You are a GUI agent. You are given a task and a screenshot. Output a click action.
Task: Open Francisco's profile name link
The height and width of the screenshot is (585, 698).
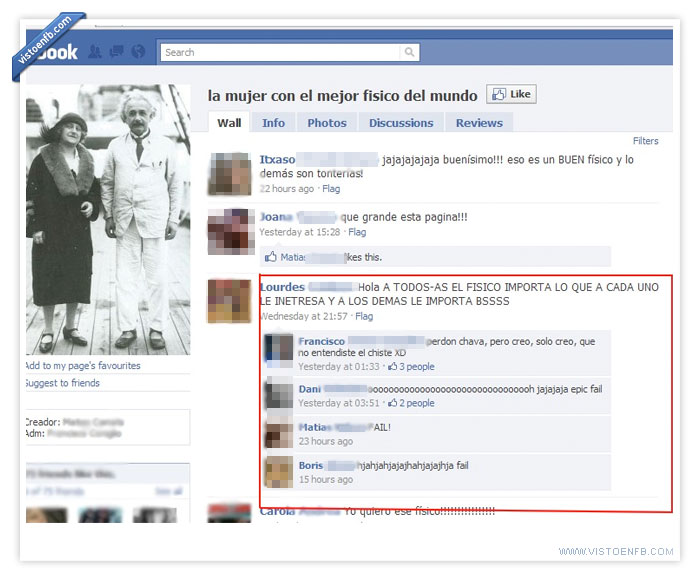(x=321, y=341)
